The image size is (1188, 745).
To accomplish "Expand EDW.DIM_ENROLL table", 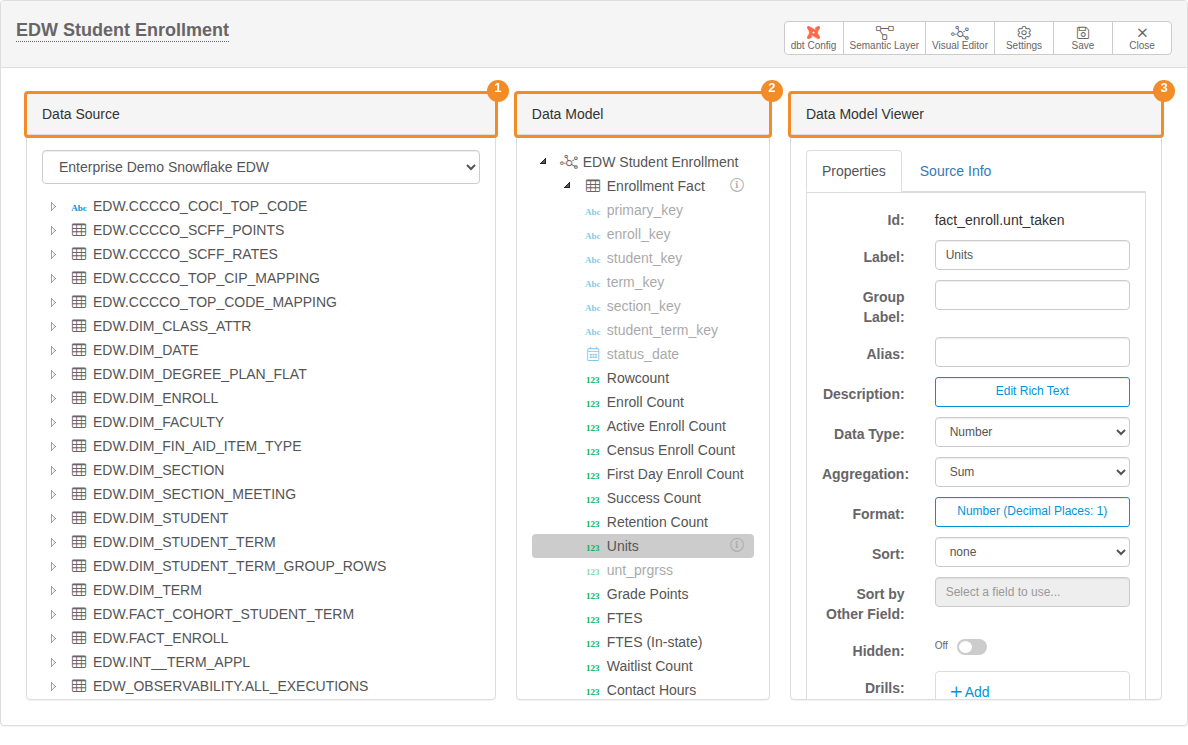I will [x=53, y=398].
